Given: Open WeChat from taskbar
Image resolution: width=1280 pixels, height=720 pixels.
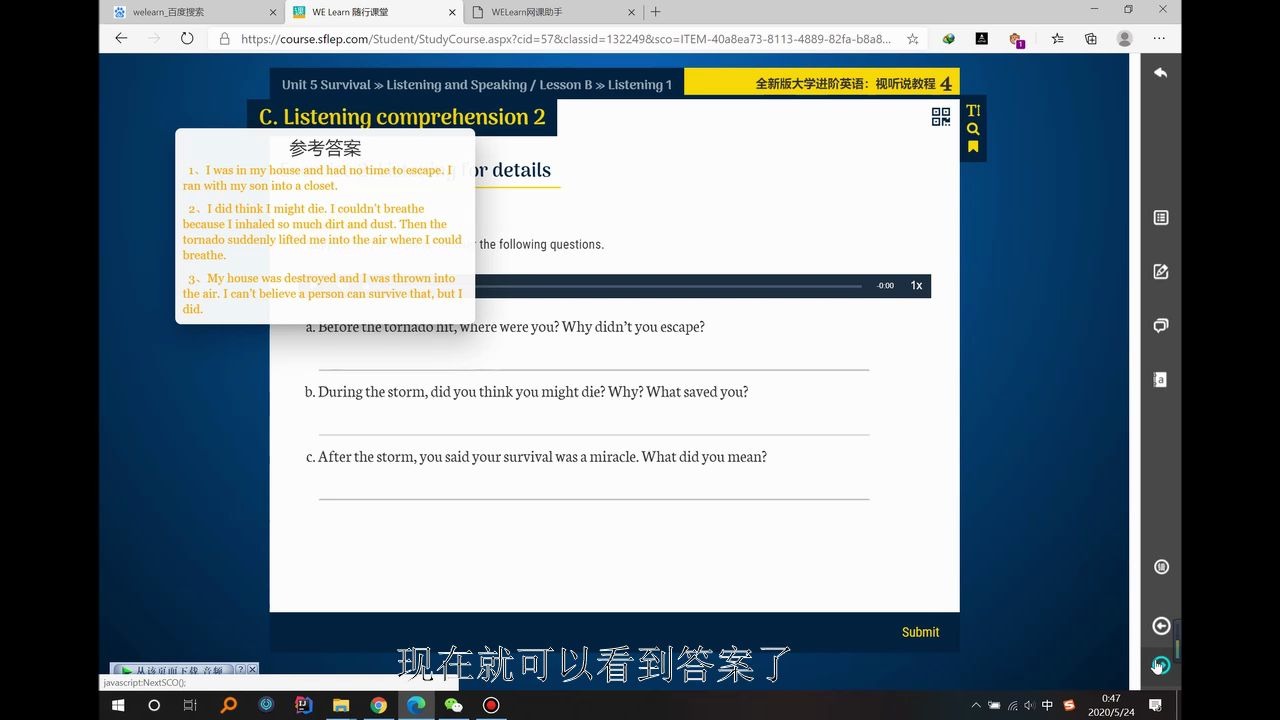Looking at the screenshot, I should (x=453, y=705).
